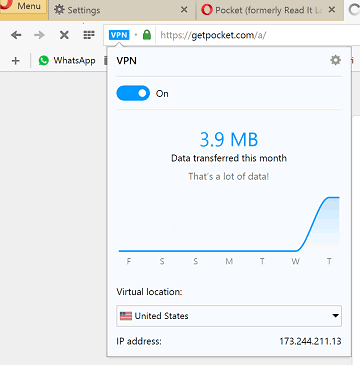
Task: Select the M day label on graph
Action: pos(229,261)
